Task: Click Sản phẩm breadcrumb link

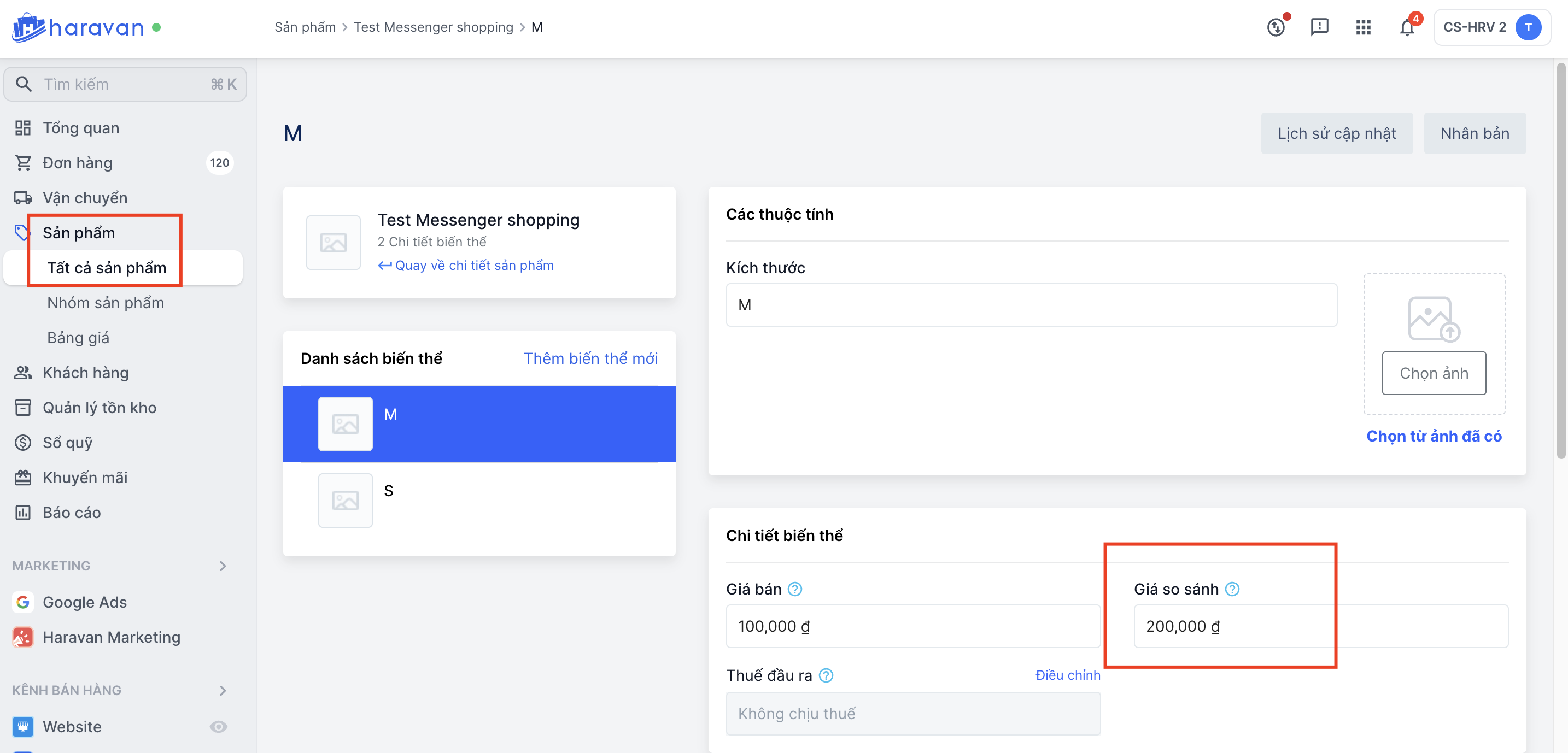Action: pyautogui.click(x=305, y=27)
